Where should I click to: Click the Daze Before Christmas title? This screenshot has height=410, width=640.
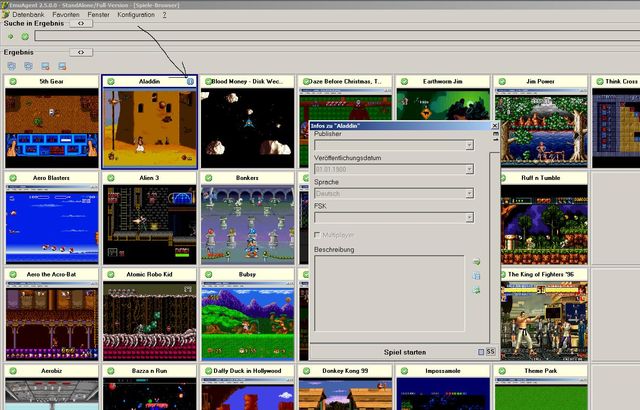coord(345,82)
